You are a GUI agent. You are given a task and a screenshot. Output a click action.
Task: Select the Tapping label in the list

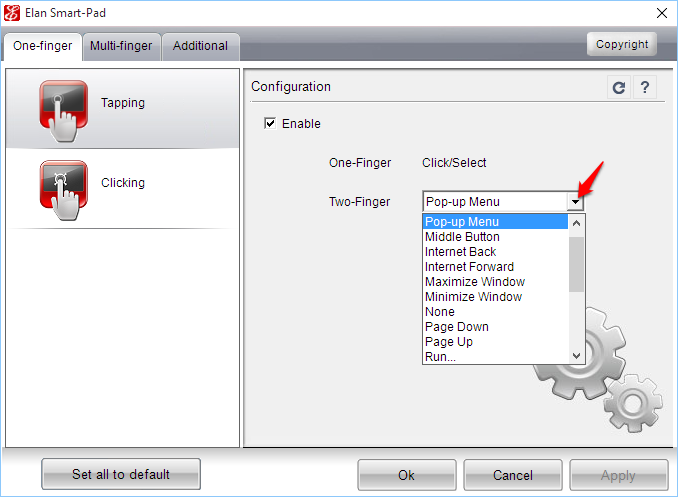[x=123, y=103]
